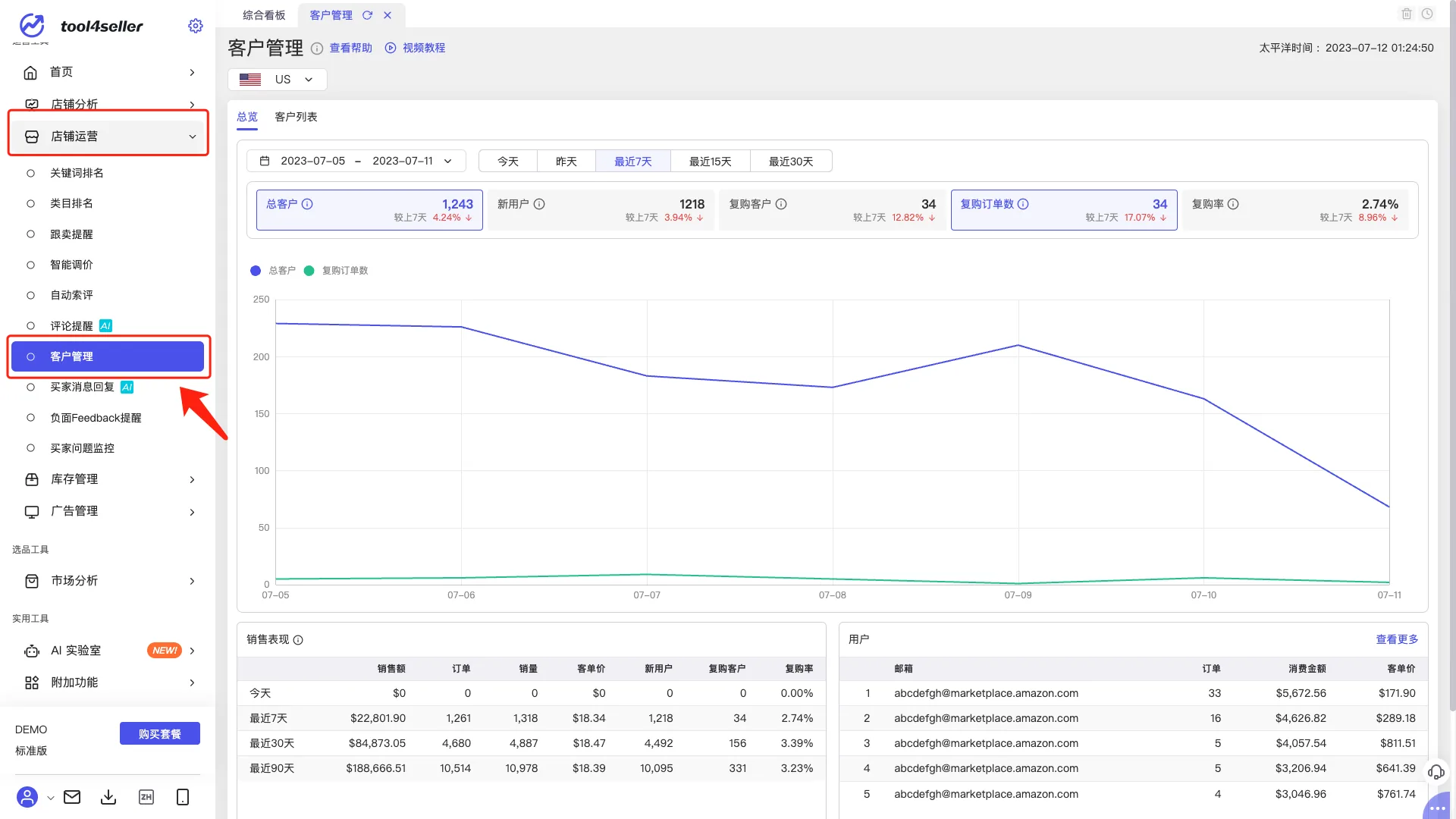The width and height of the screenshot is (1456, 819).
Task: Close the 客户管理 tab
Action: point(388,15)
